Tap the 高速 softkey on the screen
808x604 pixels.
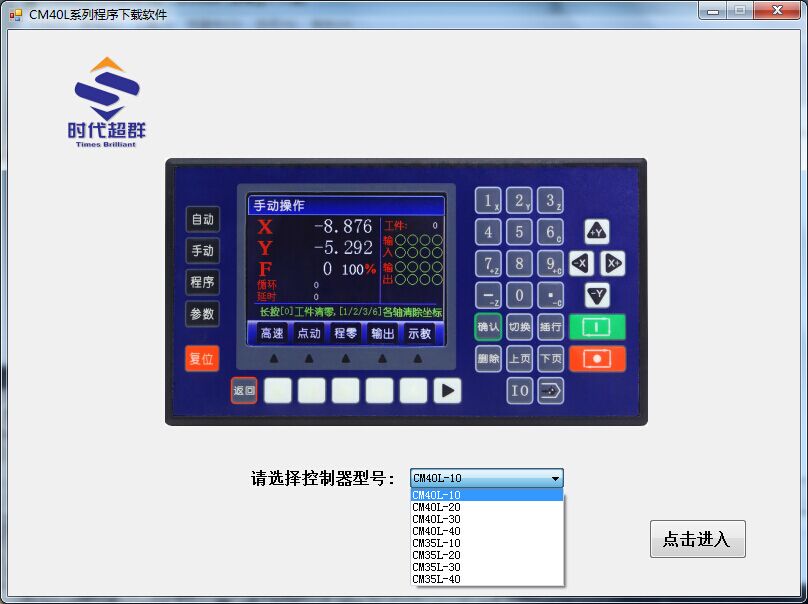coord(271,333)
